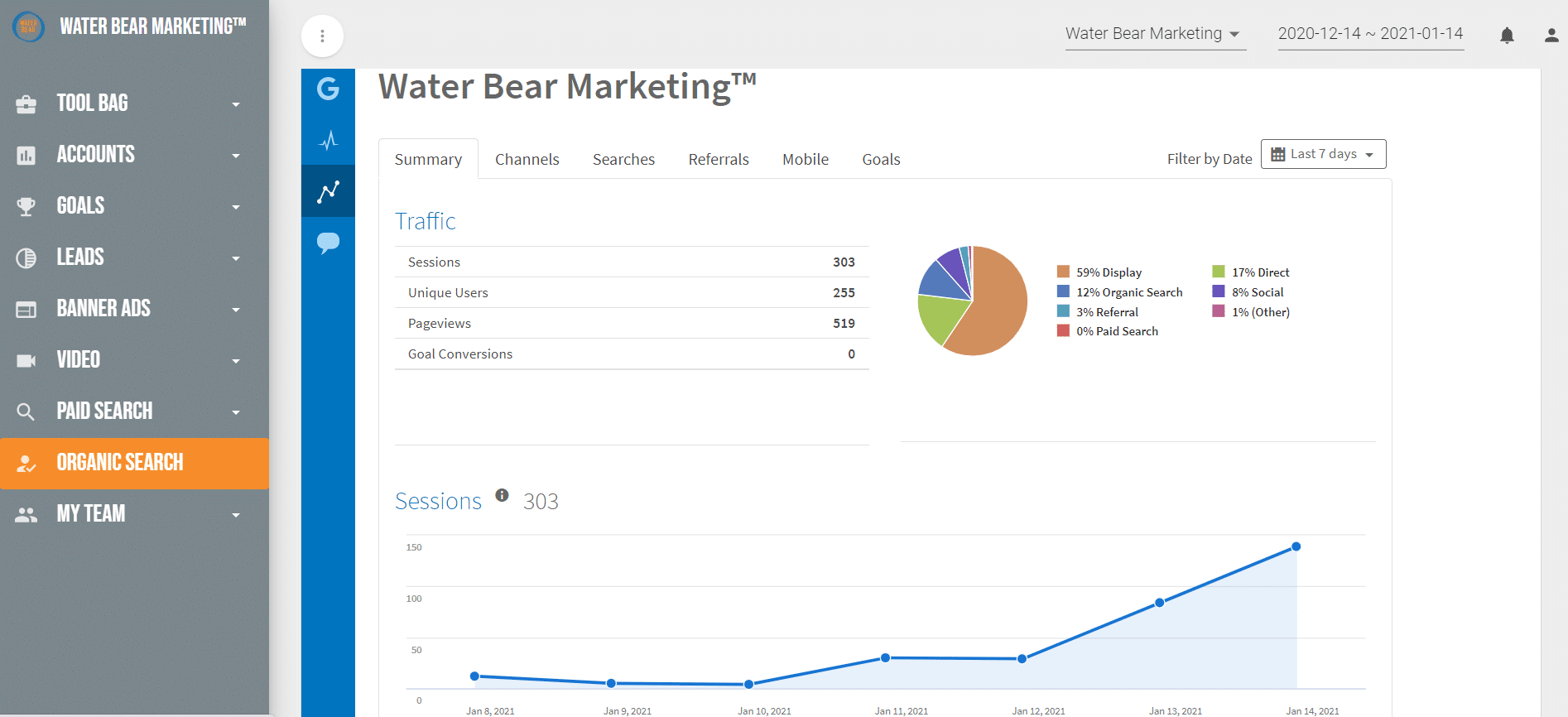This screenshot has width=1568, height=717.
Task: Select the pulse activity icon
Action: point(328,139)
